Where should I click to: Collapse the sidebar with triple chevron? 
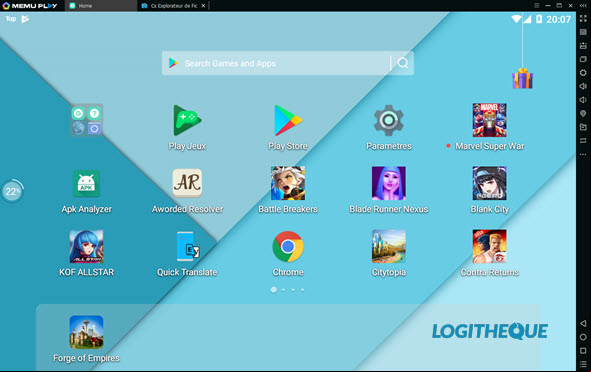pos(583,6)
